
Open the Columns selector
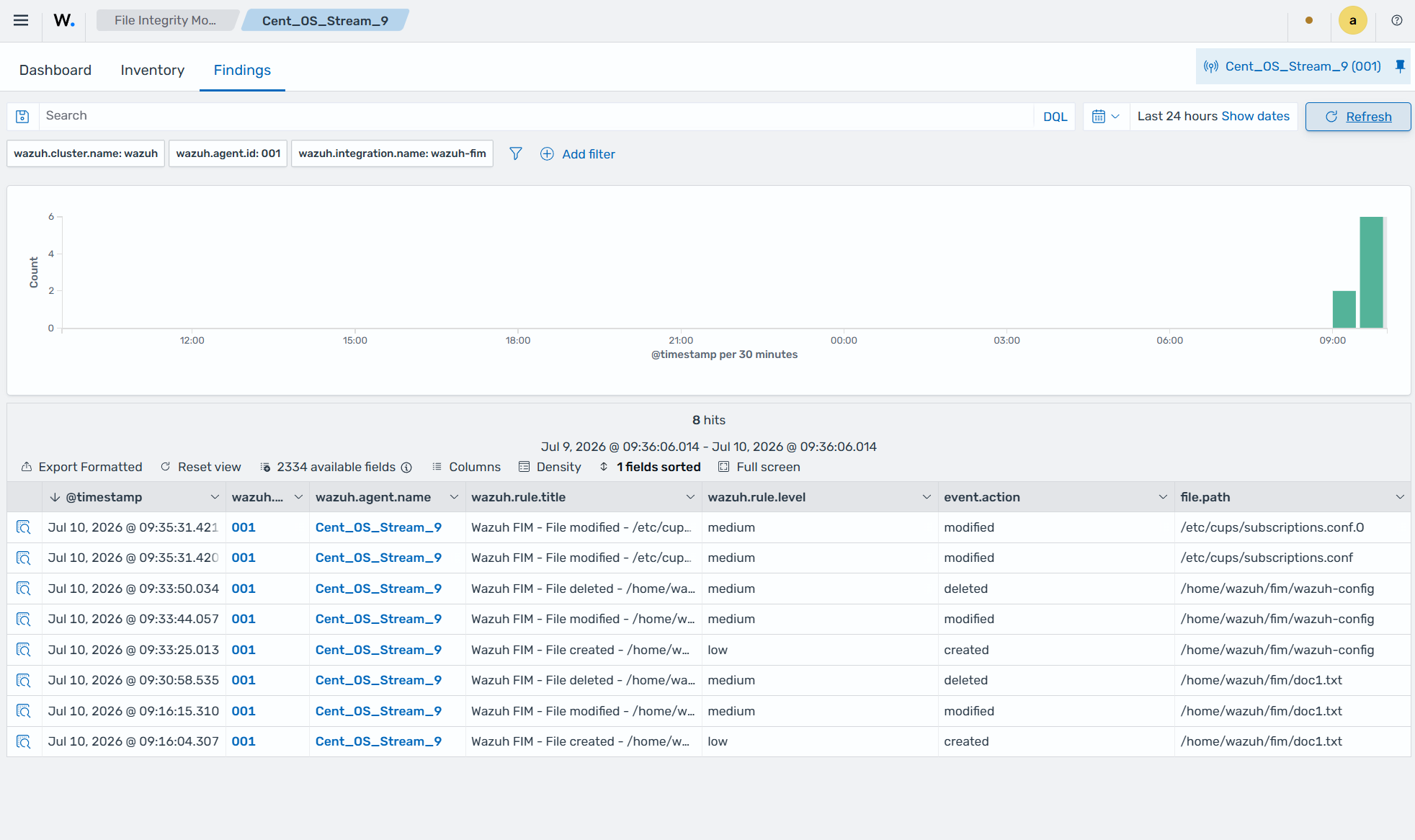coord(466,467)
